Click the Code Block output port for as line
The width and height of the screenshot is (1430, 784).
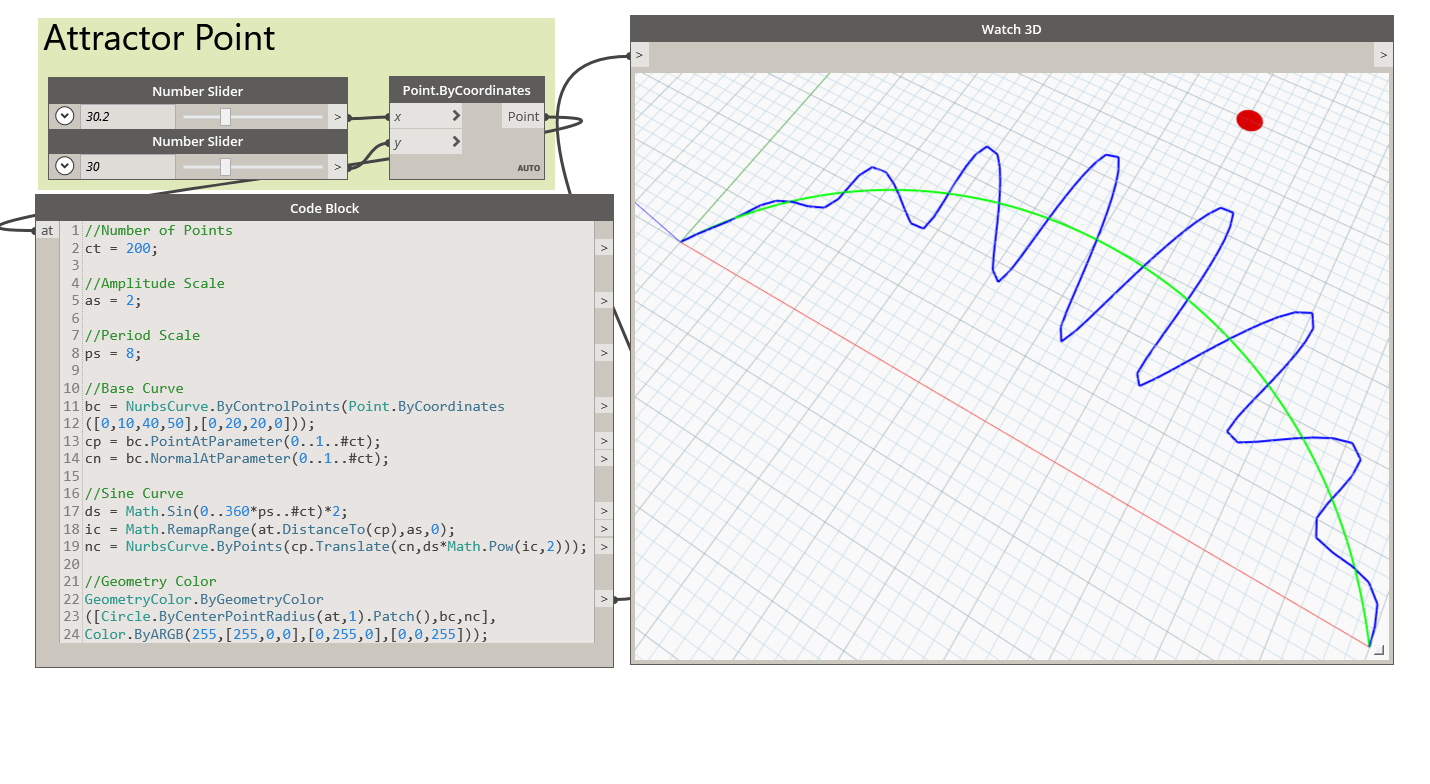(603, 301)
